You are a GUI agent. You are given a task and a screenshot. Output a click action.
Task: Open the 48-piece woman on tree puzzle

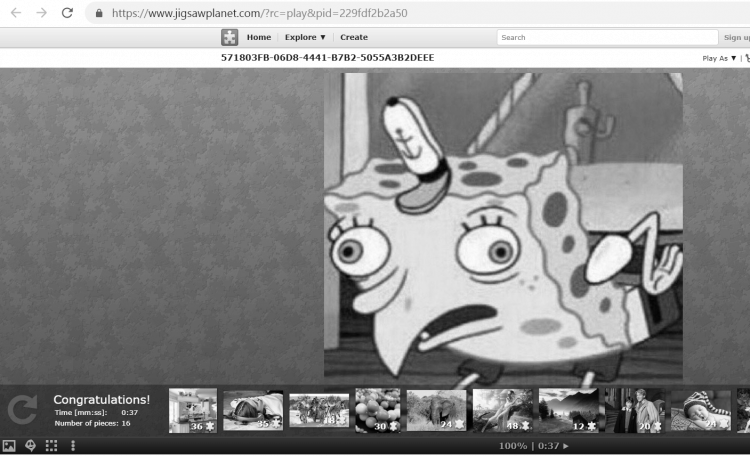(x=503, y=411)
